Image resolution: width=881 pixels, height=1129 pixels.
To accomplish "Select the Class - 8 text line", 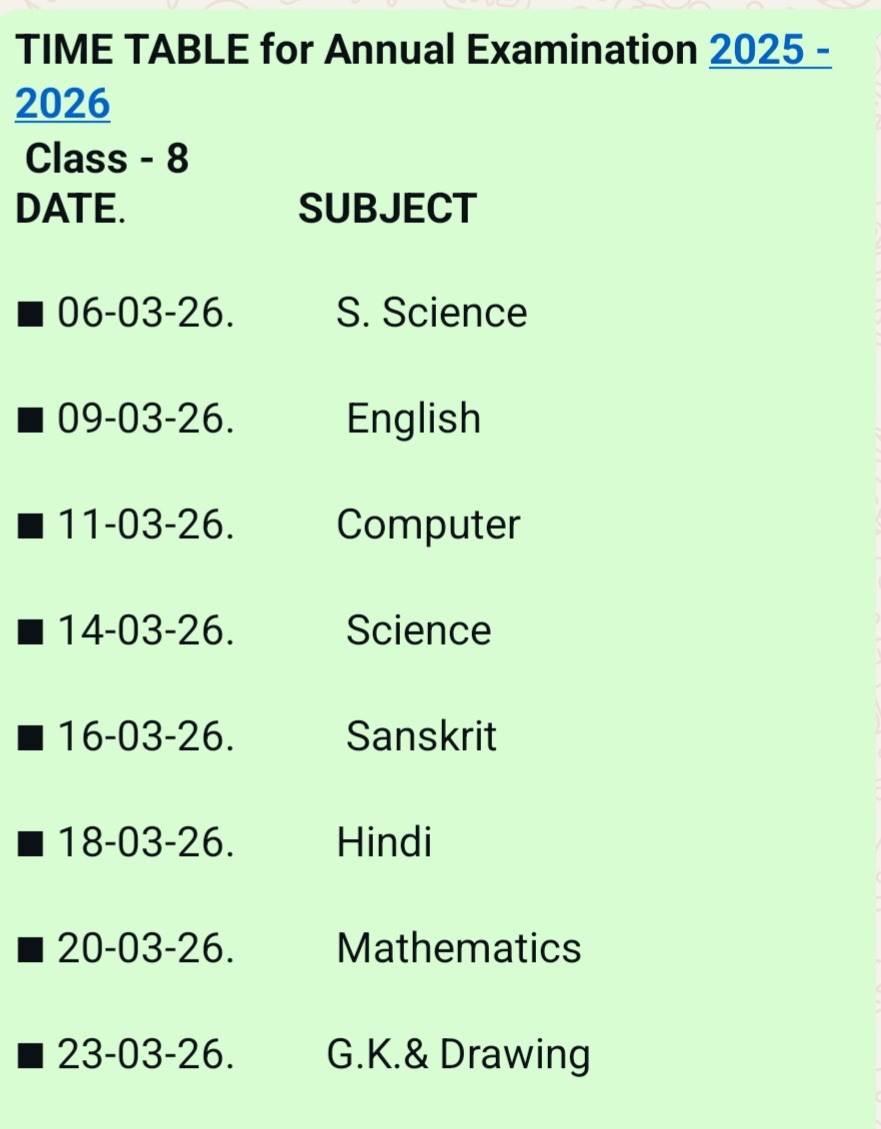I will click(106, 158).
